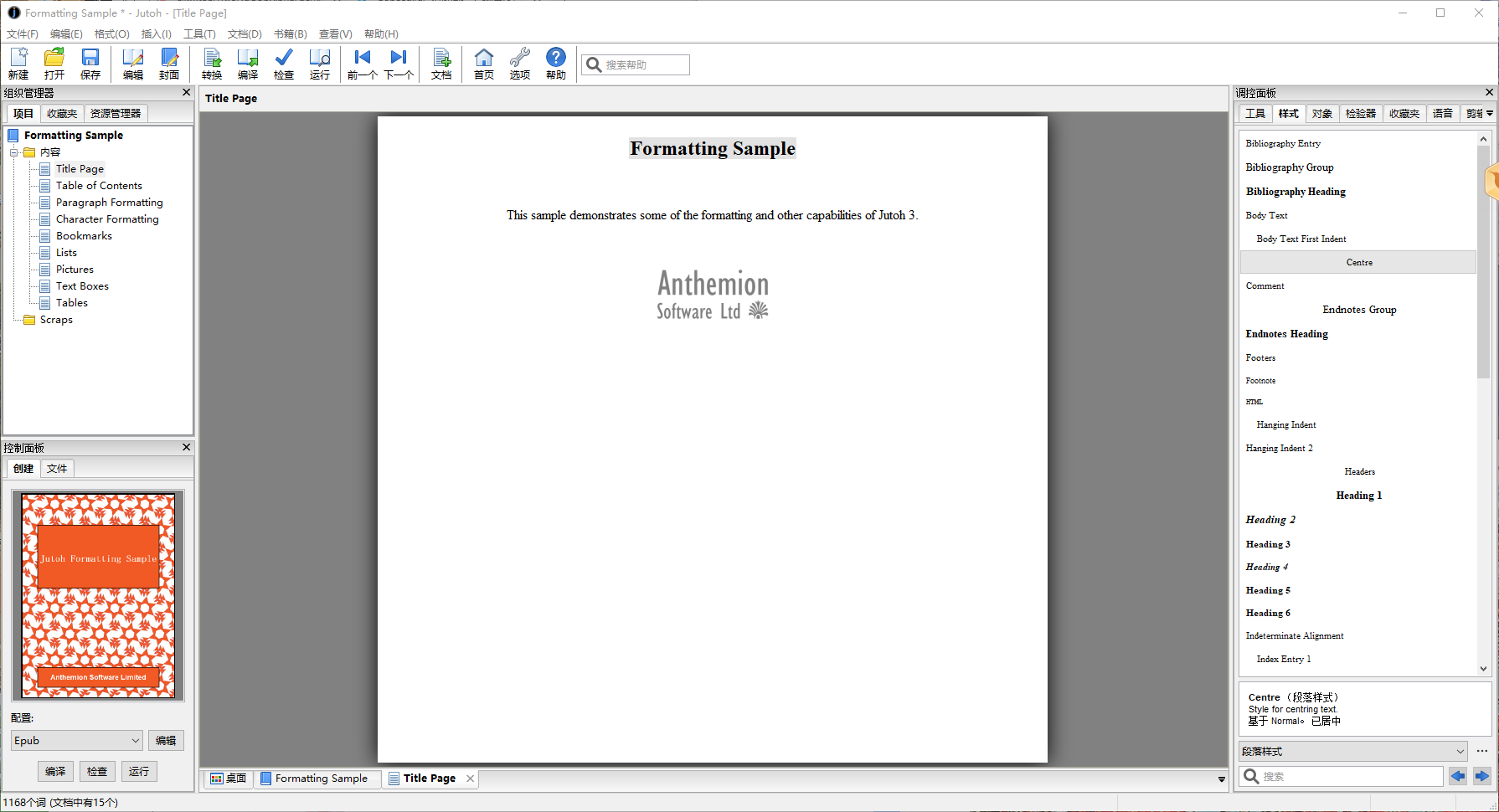This screenshot has height=812, width=1499.
Task: Expand the hidden palette tabs arrow
Action: pos(1490,114)
